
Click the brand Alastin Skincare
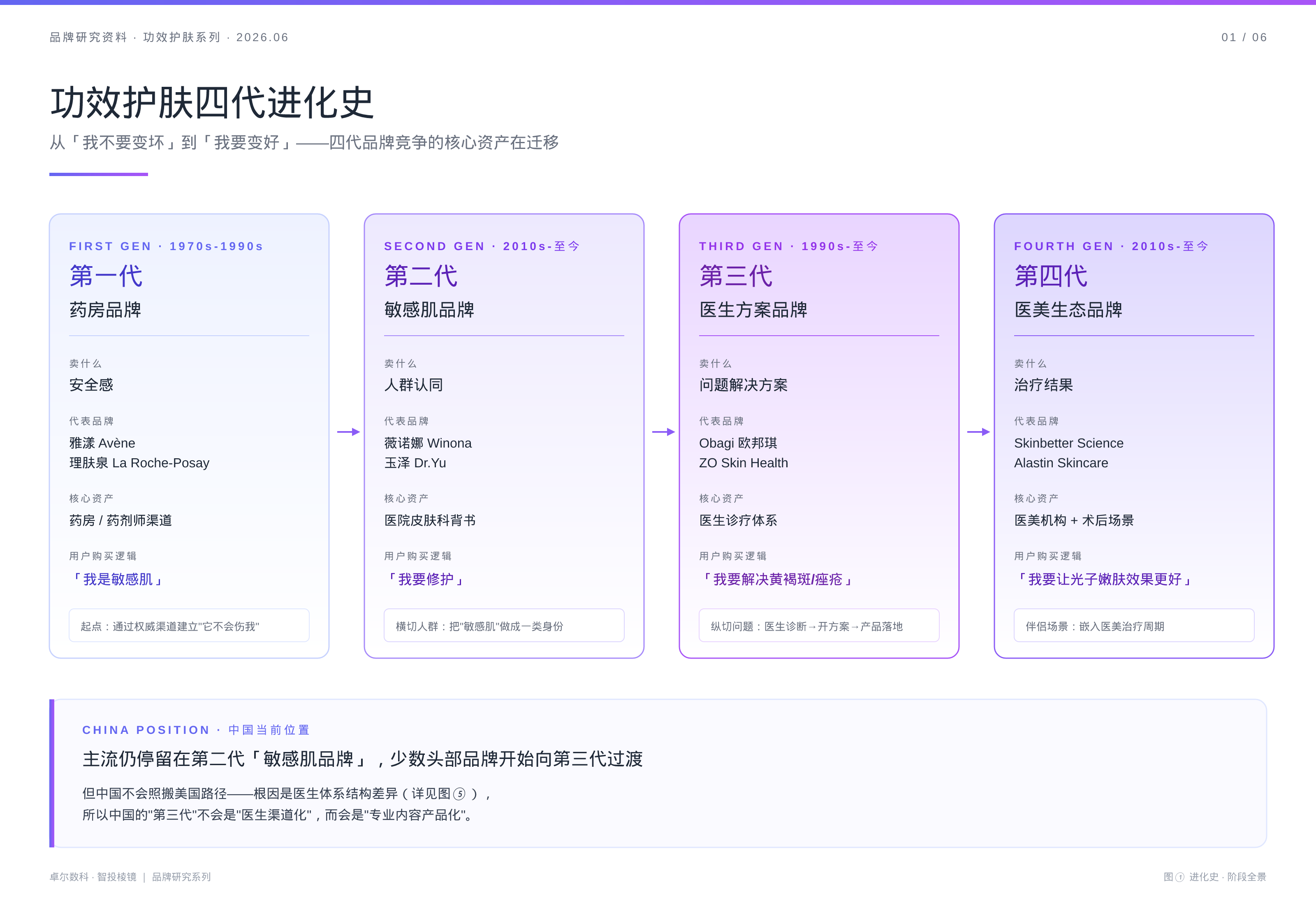(x=1061, y=463)
